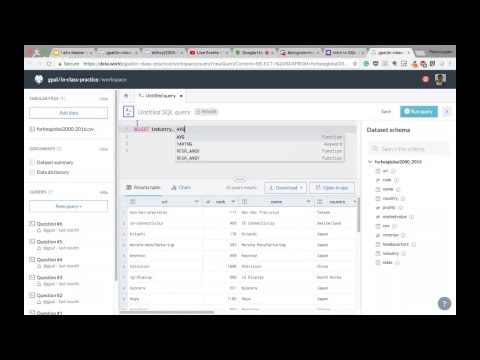This screenshot has height=360, width=480.
Task: Click Open in app button
Action: pyautogui.click(x=332, y=188)
